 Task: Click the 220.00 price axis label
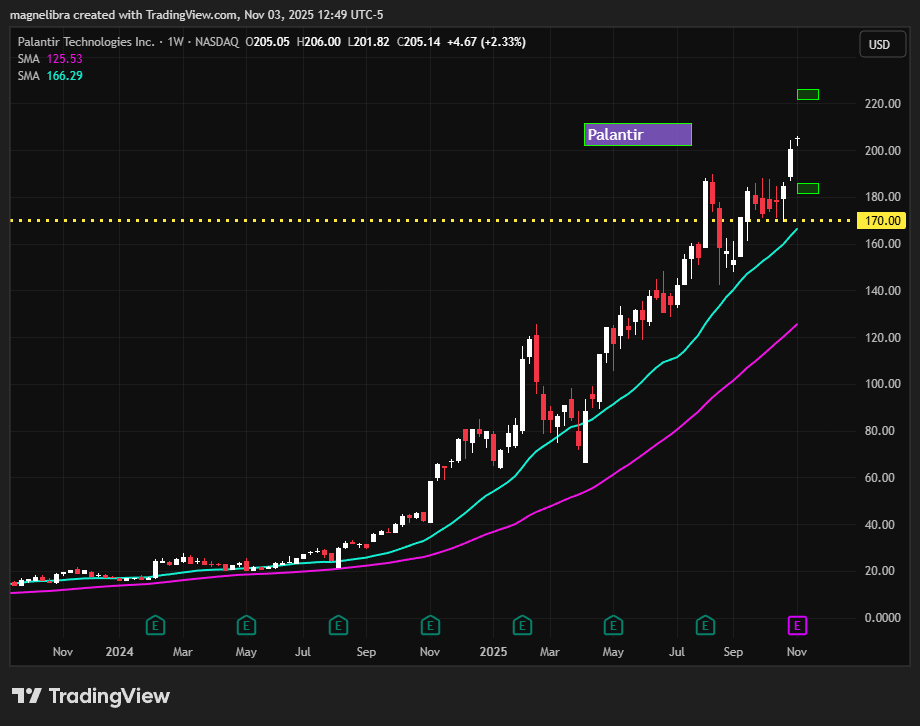point(882,104)
